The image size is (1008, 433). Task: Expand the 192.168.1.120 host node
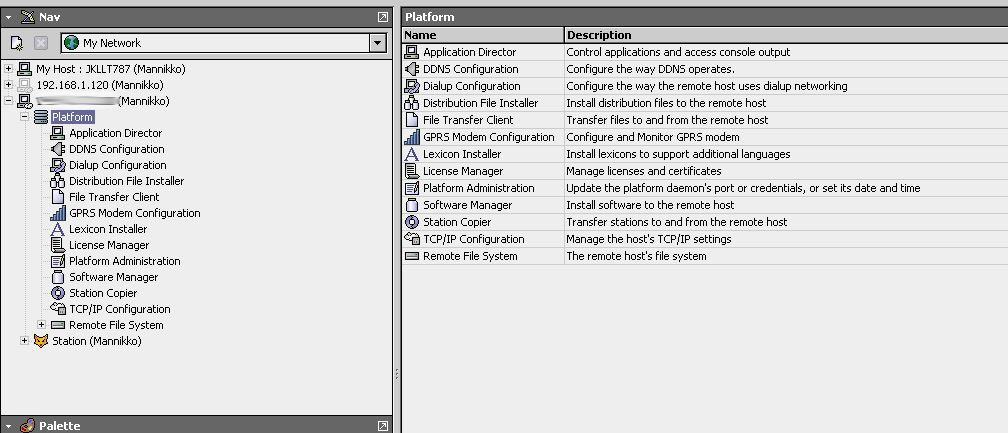tap(8, 85)
